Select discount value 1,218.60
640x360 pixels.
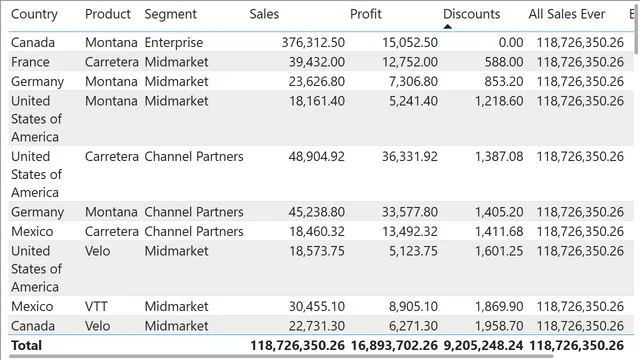tap(499, 101)
